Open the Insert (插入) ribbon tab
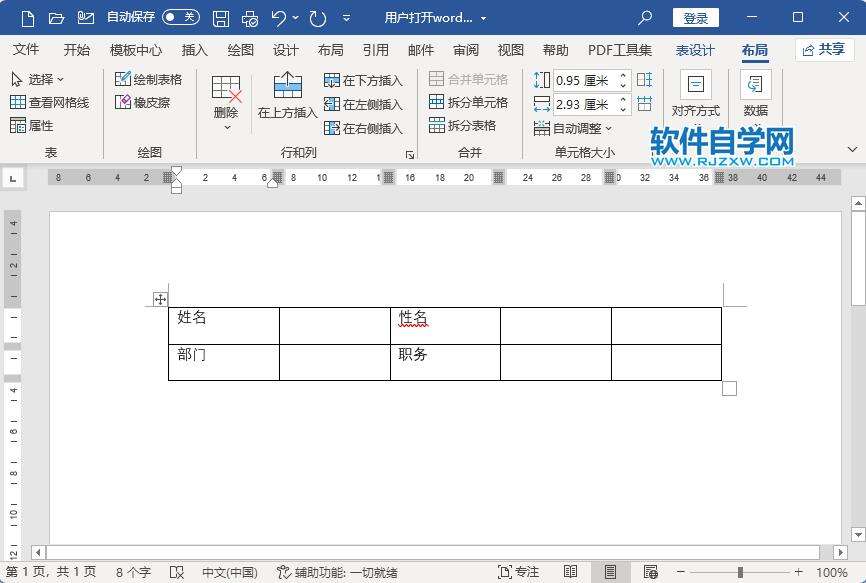Screen dimensions: 866x583 pos(194,50)
